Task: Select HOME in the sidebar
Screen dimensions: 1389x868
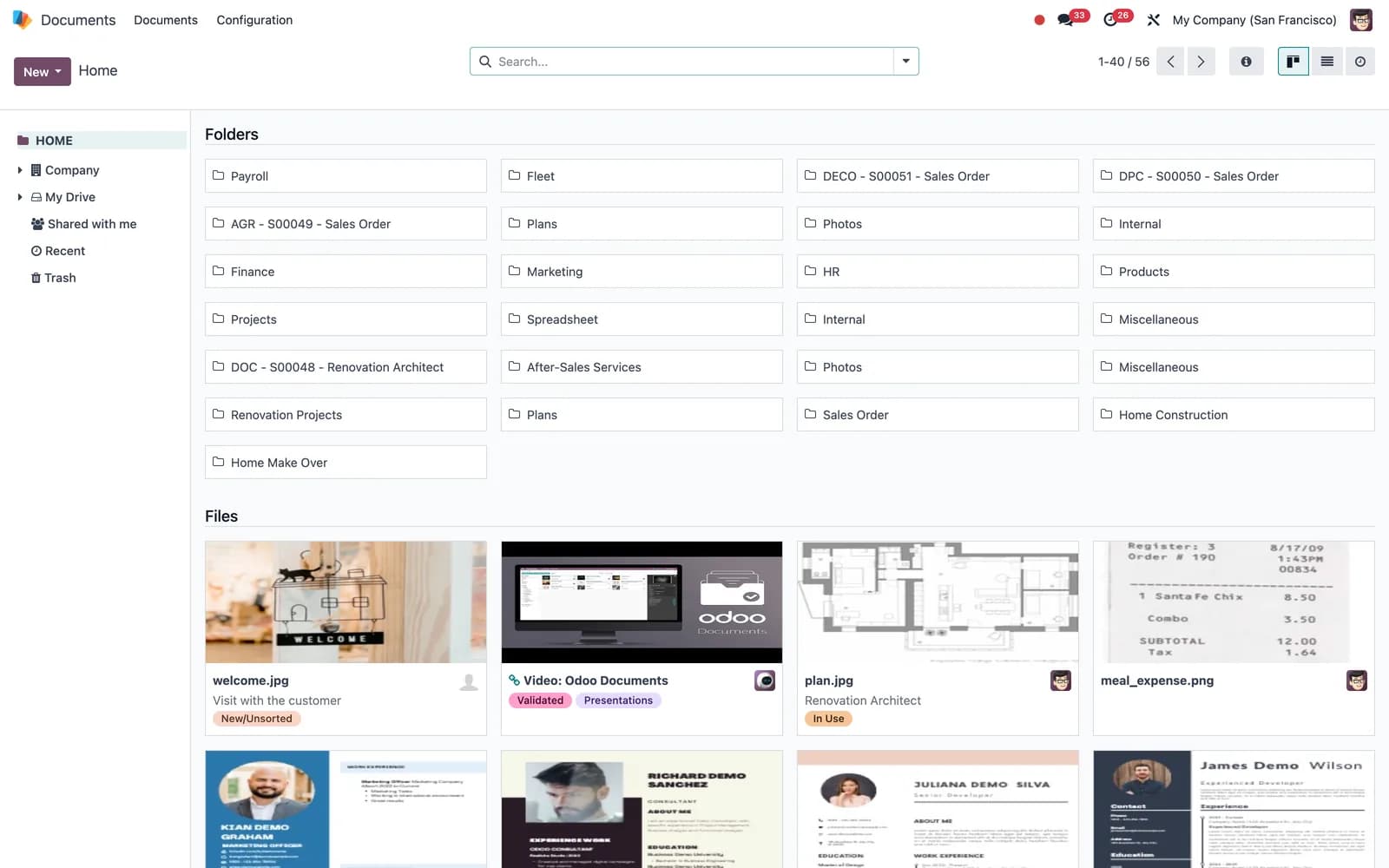Action: (x=102, y=141)
